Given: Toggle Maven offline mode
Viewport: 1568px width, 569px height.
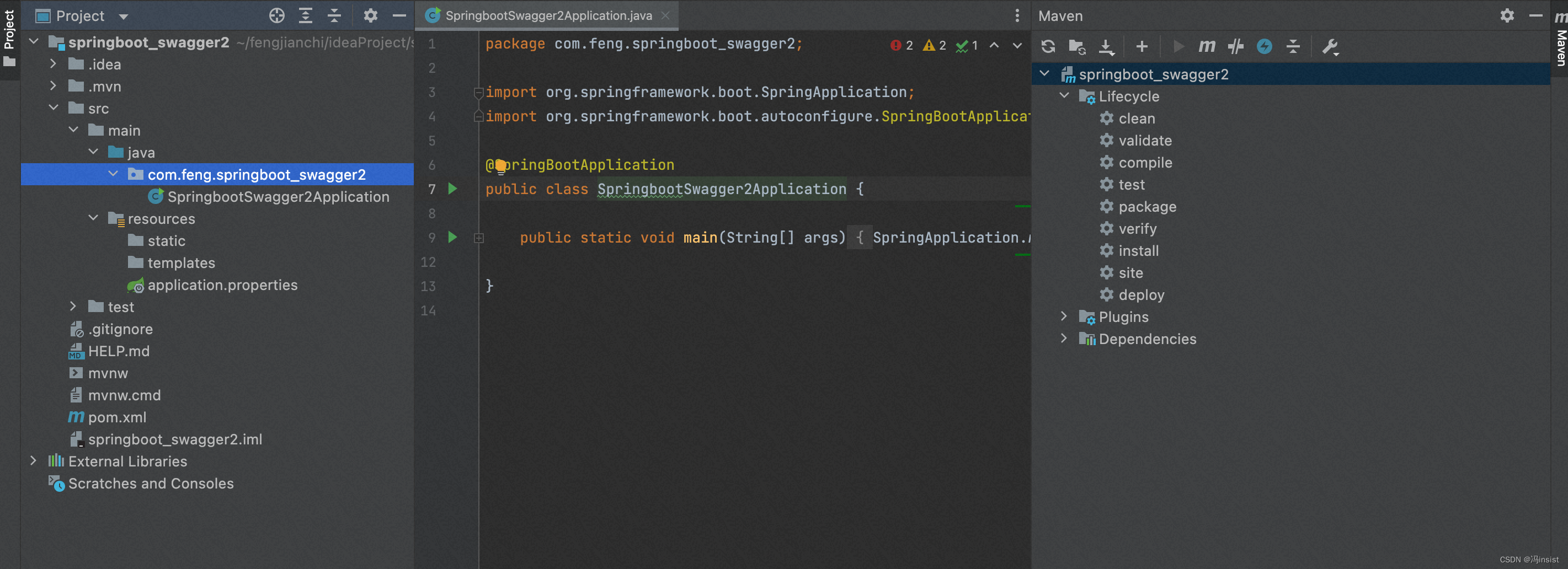Looking at the screenshot, I should (1264, 46).
